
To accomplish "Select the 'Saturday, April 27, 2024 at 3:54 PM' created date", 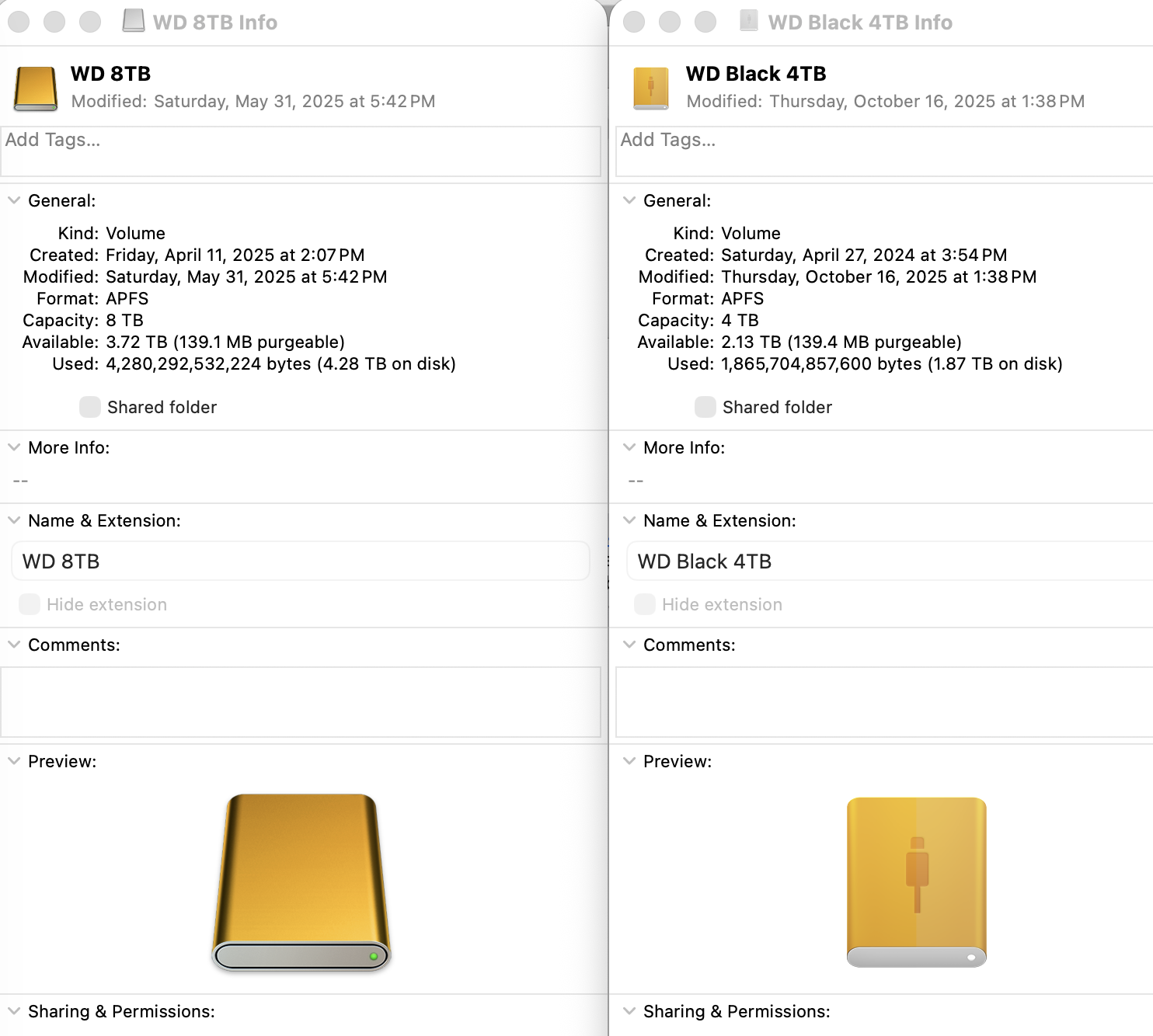I will [x=864, y=255].
